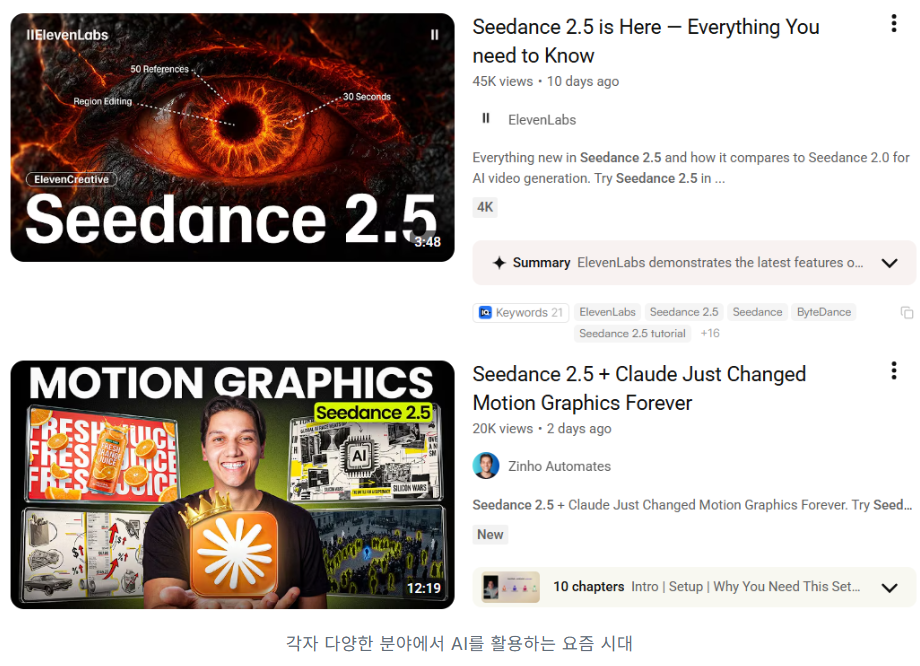
Task: Expand the 10 chapters panel chevron
Action: (889, 587)
